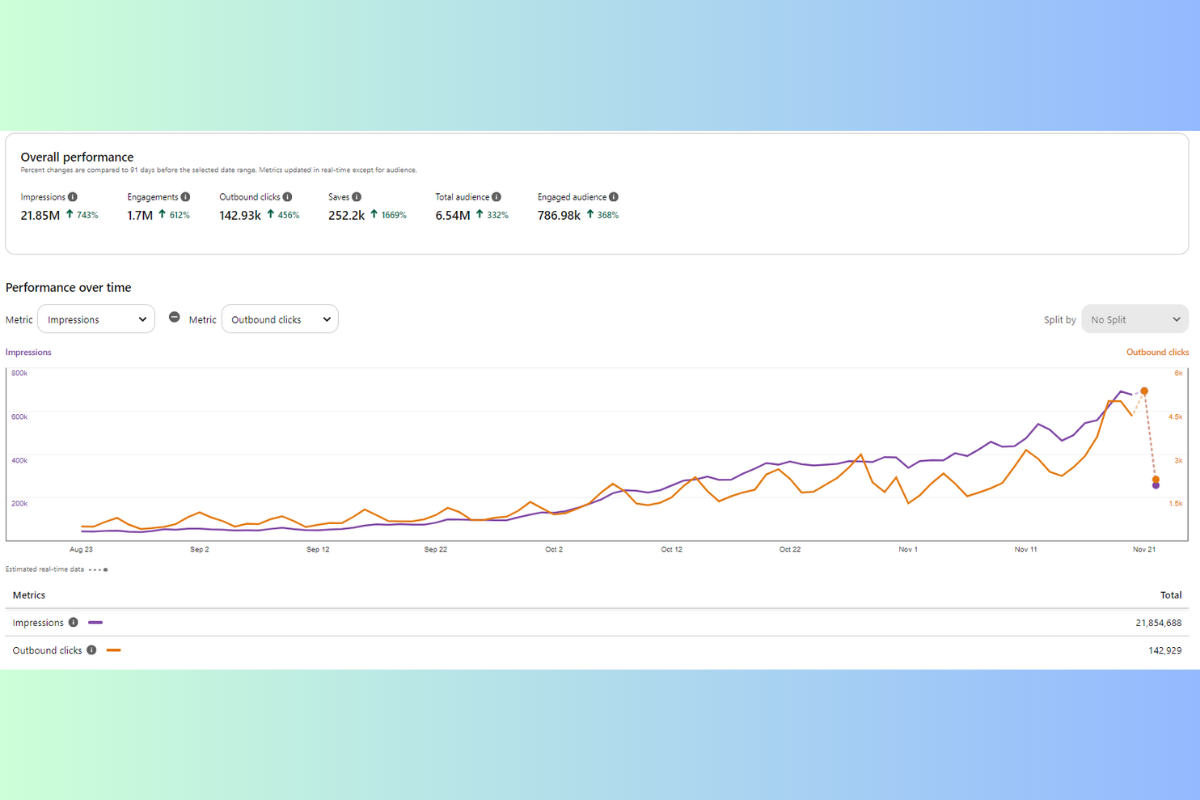Select the orange Outbound clicks legend swatch

(x=113, y=650)
